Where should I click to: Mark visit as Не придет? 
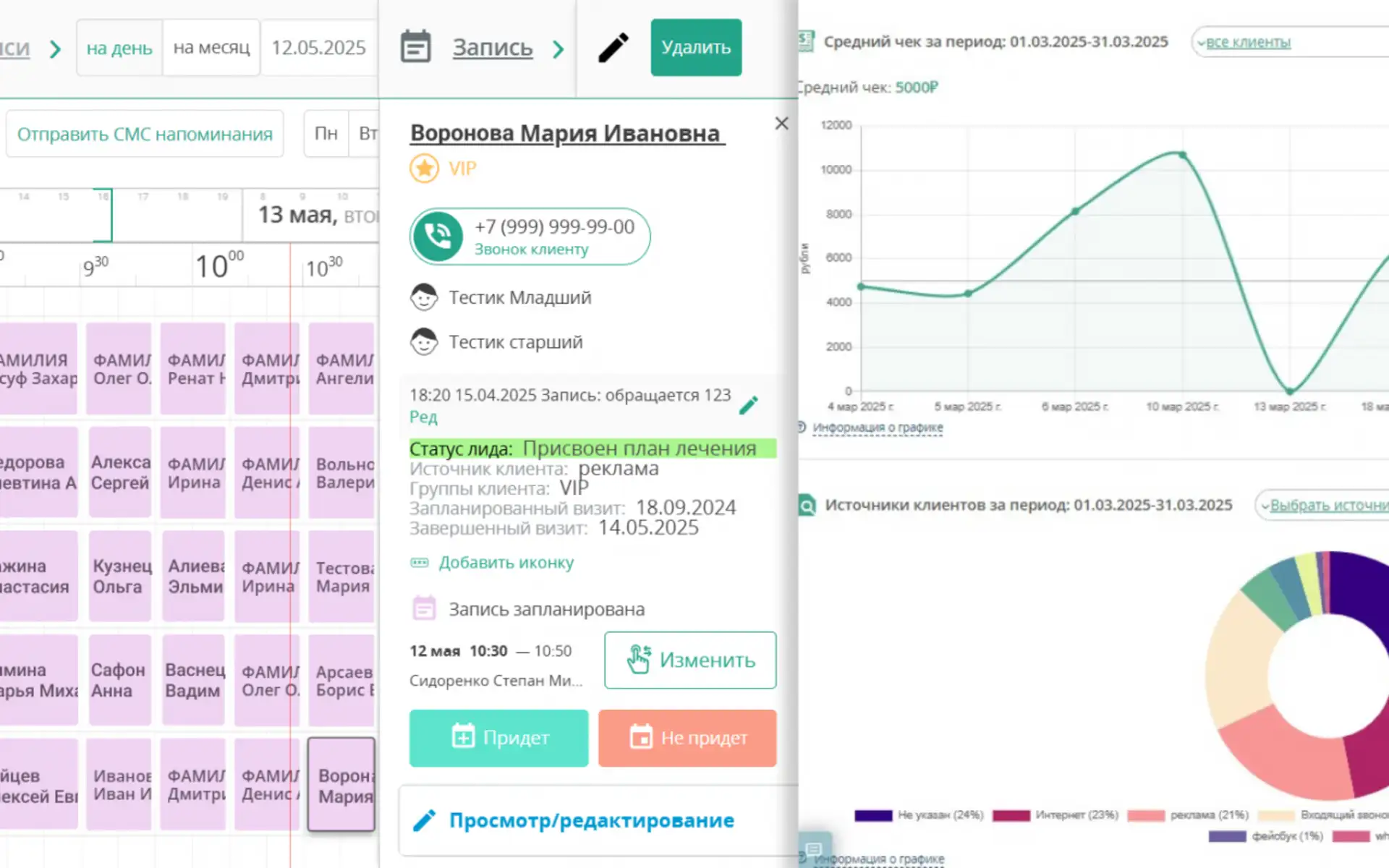687,738
